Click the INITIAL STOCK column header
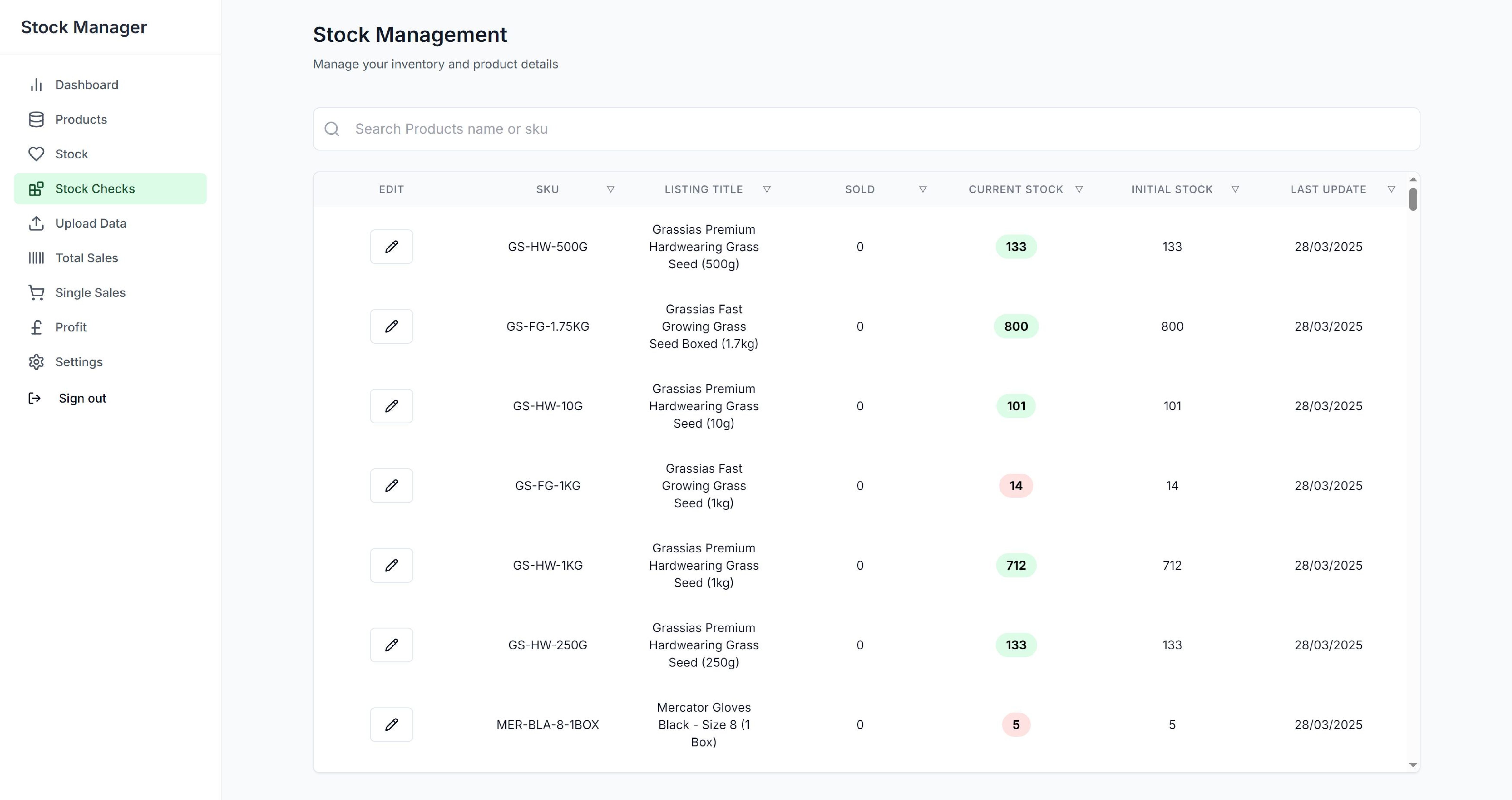Screen dimensions: 1512x800 pos(1172,189)
